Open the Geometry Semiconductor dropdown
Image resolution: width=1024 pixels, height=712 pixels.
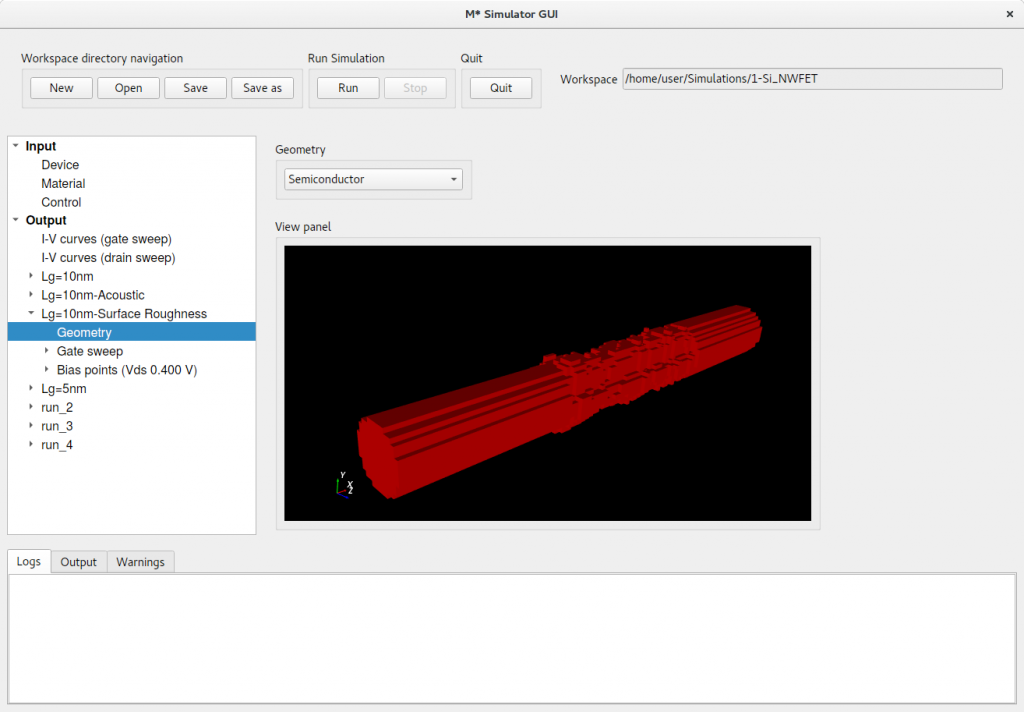[x=373, y=179]
